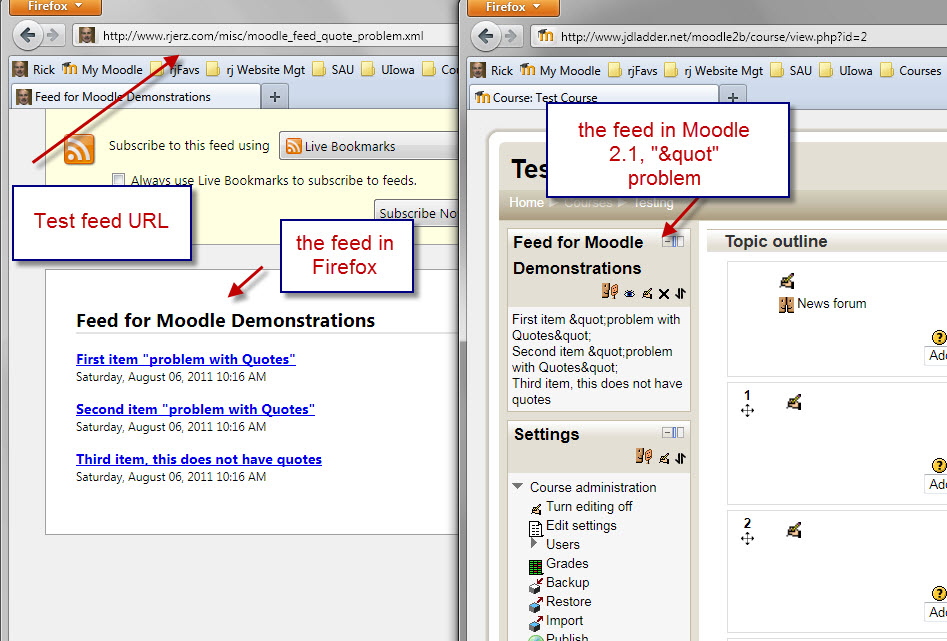Open the Add dropdown in topic 2

coord(937,613)
